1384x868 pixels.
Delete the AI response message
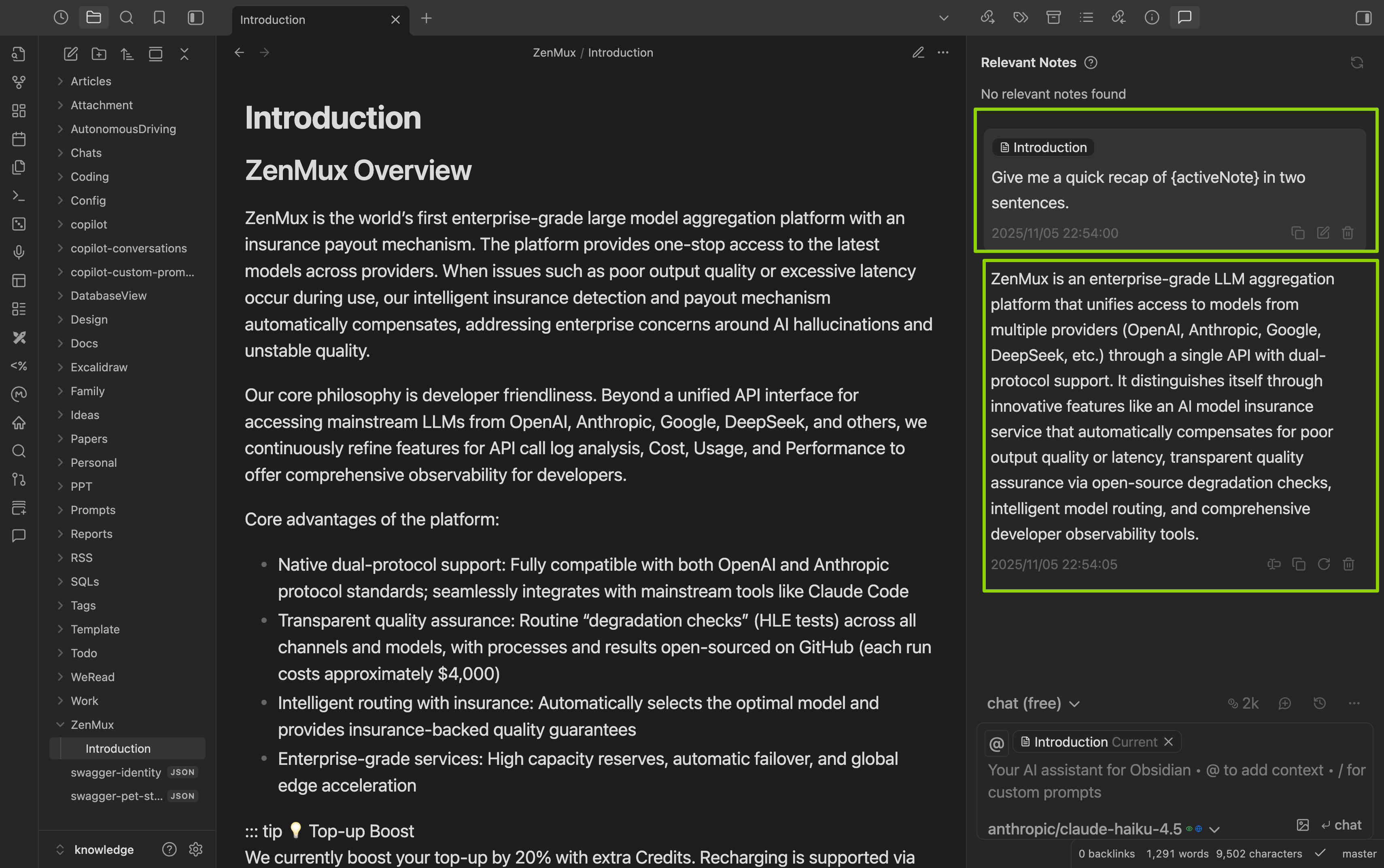point(1349,564)
